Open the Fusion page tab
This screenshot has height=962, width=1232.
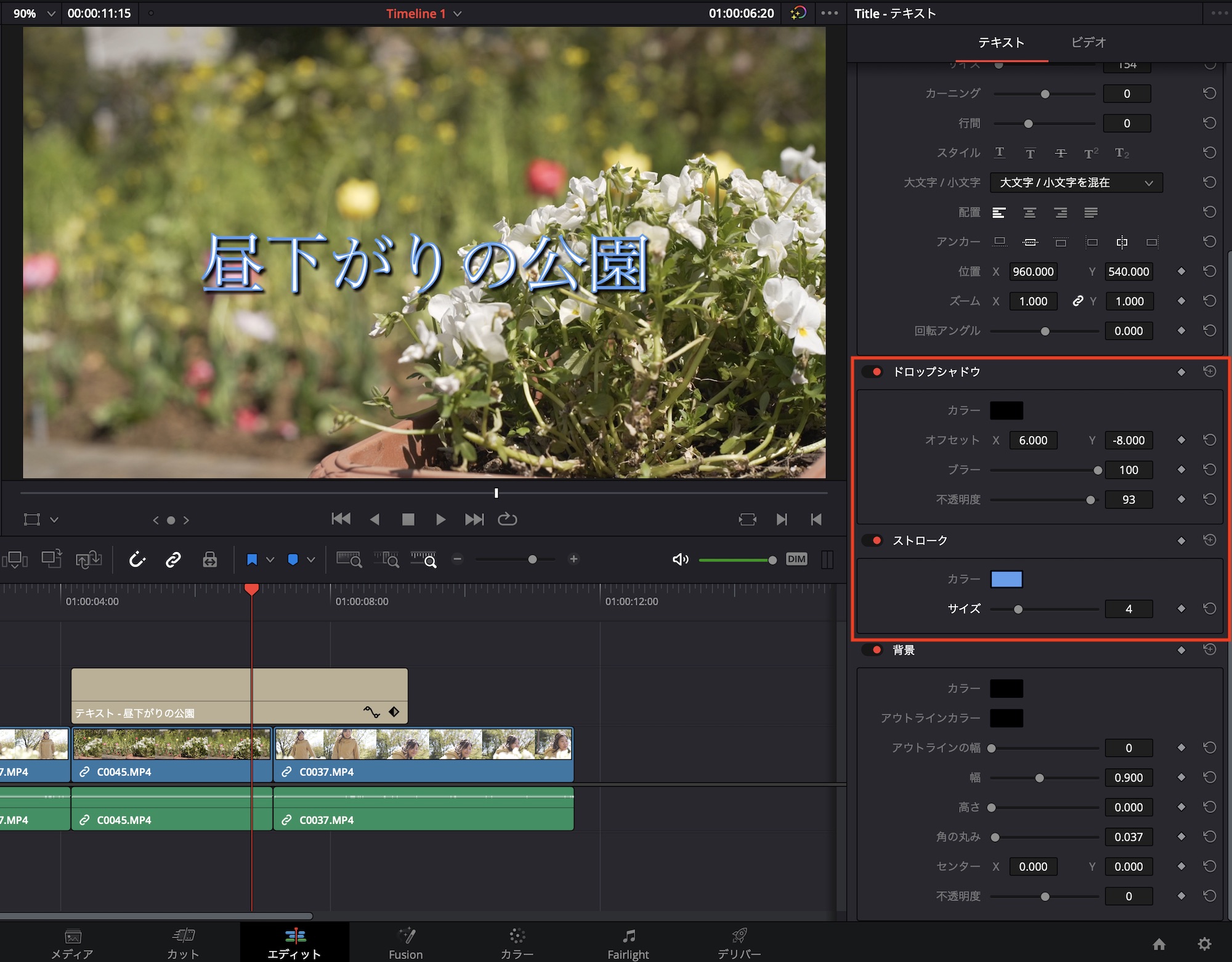point(405,943)
